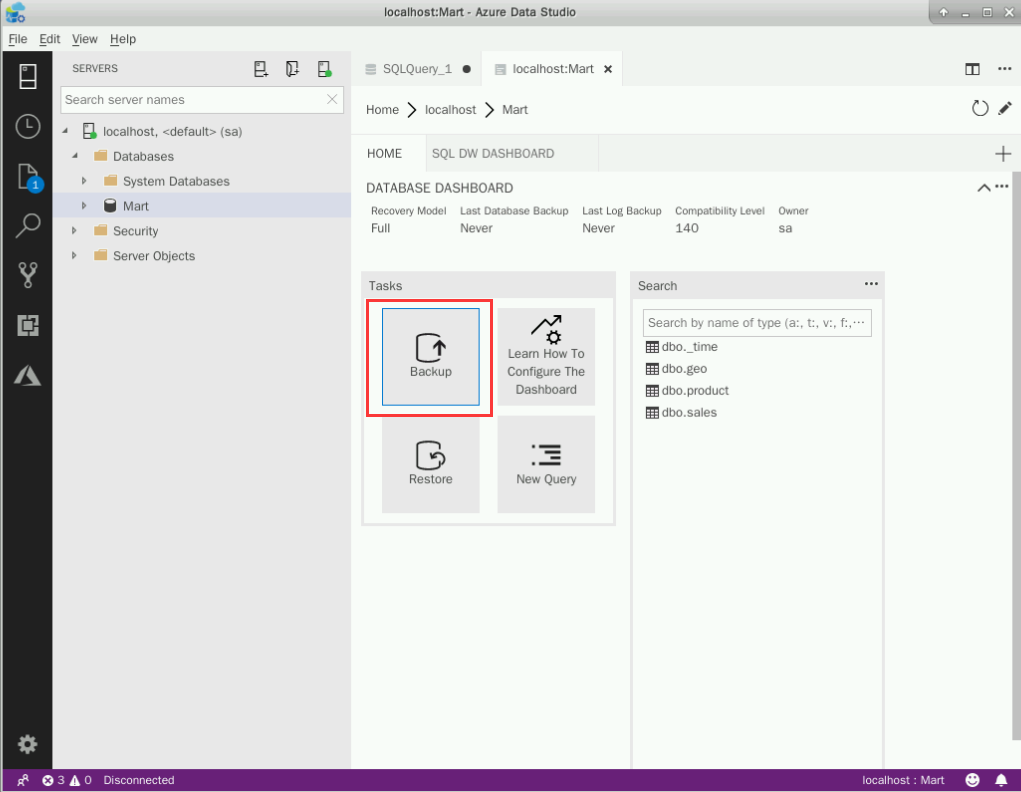Click the New Connection icon in Servers
The width and height of the screenshot is (1021, 792).
coord(261,69)
